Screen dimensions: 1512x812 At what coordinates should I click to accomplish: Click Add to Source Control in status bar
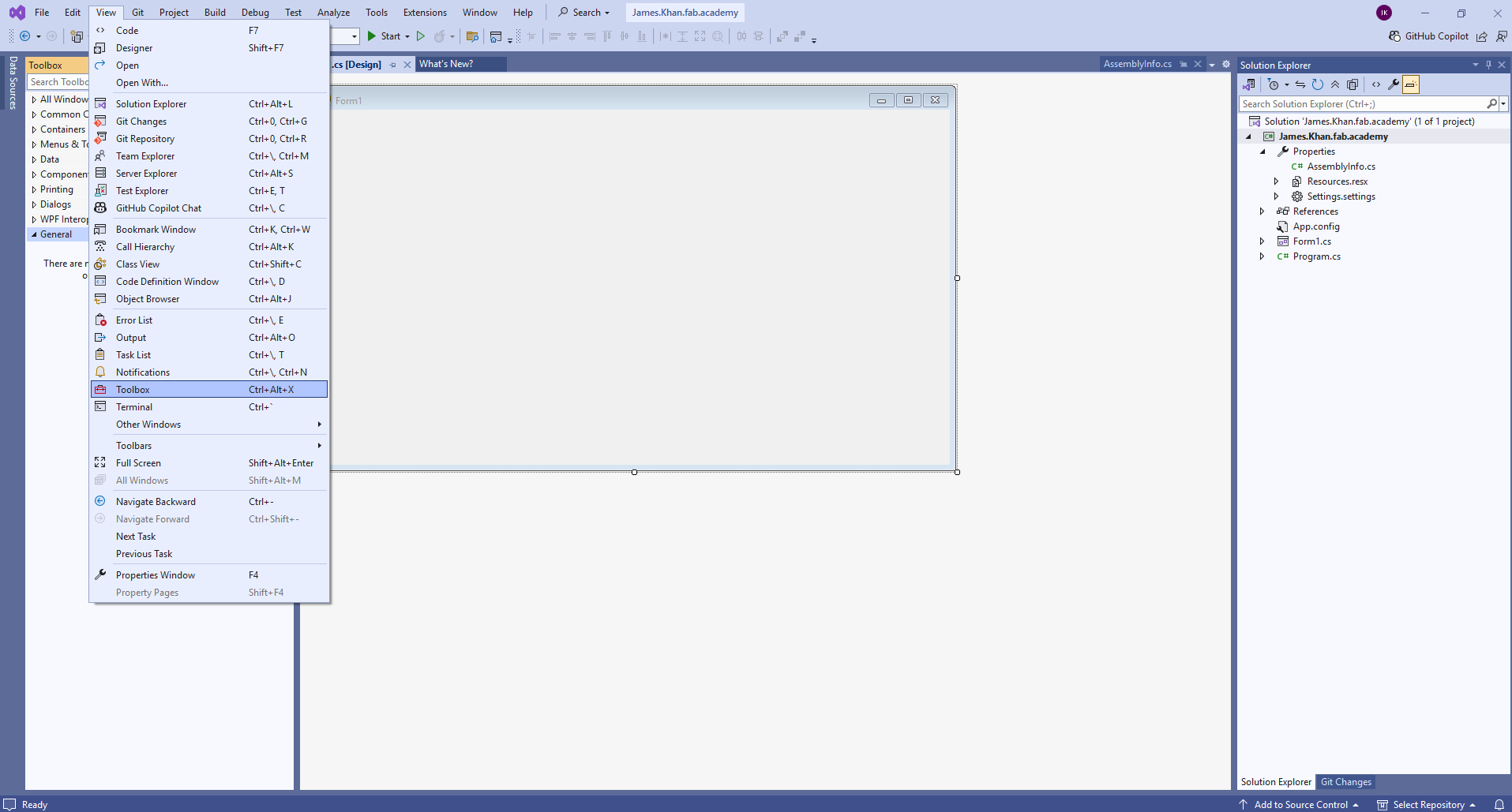[1299, 805]
